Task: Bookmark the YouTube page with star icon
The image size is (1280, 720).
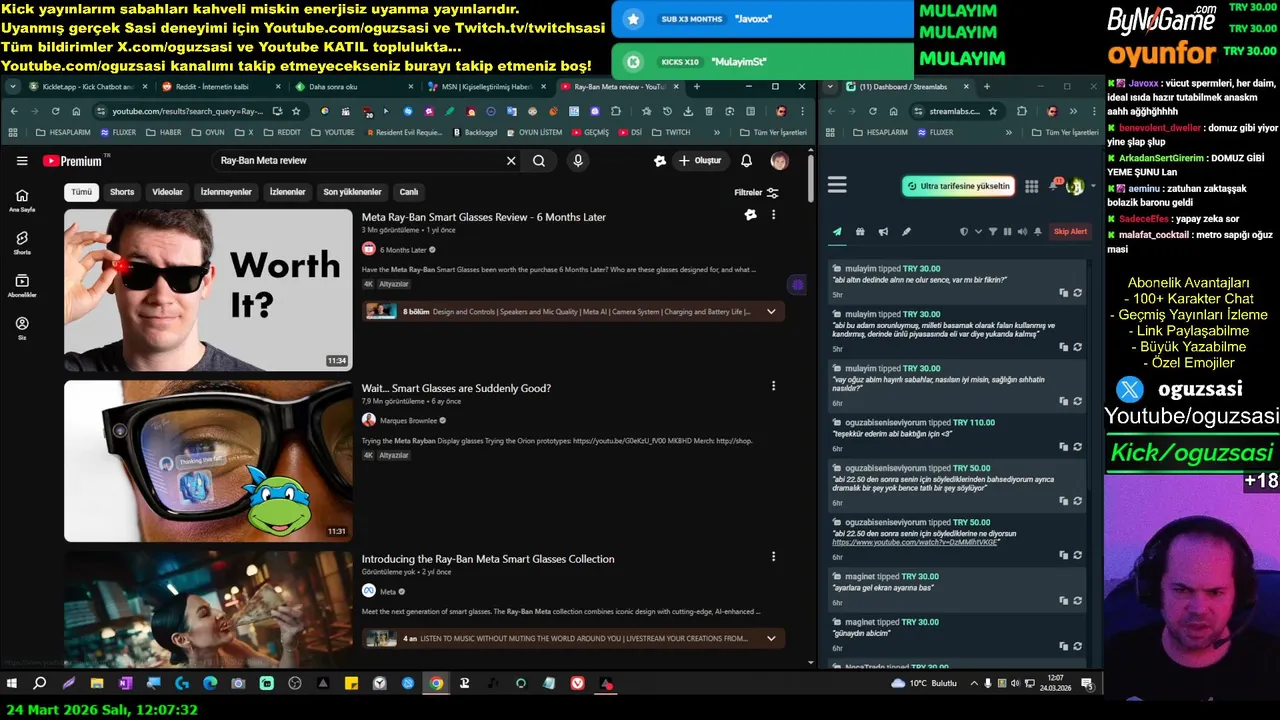Action: point(296,112)
